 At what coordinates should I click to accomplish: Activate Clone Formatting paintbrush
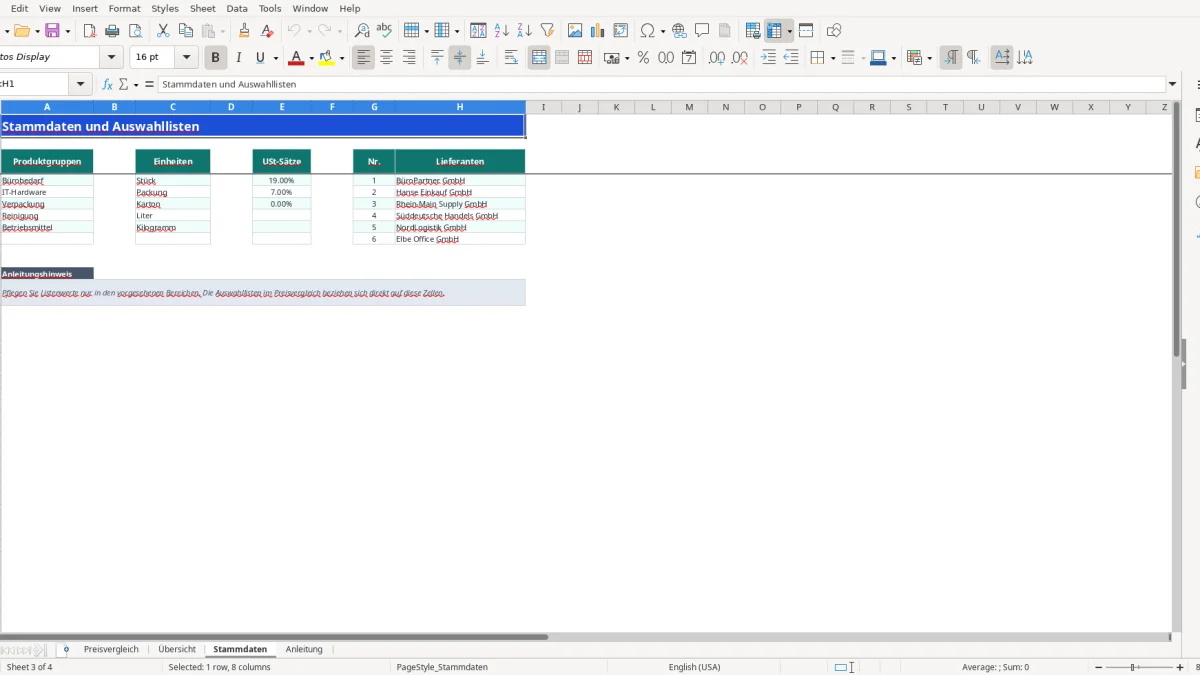(244, 31)
